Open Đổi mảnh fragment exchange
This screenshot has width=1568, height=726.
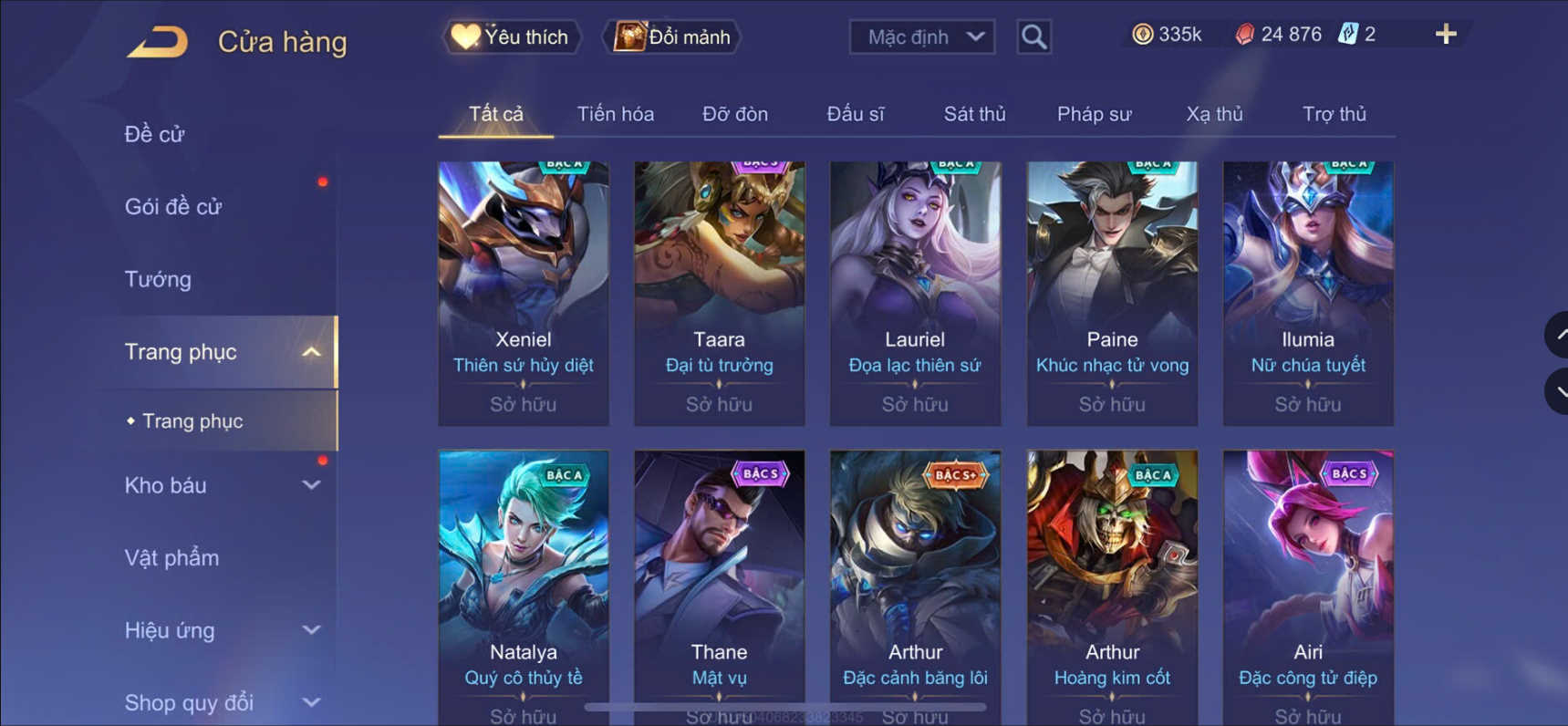click(672, 37)
